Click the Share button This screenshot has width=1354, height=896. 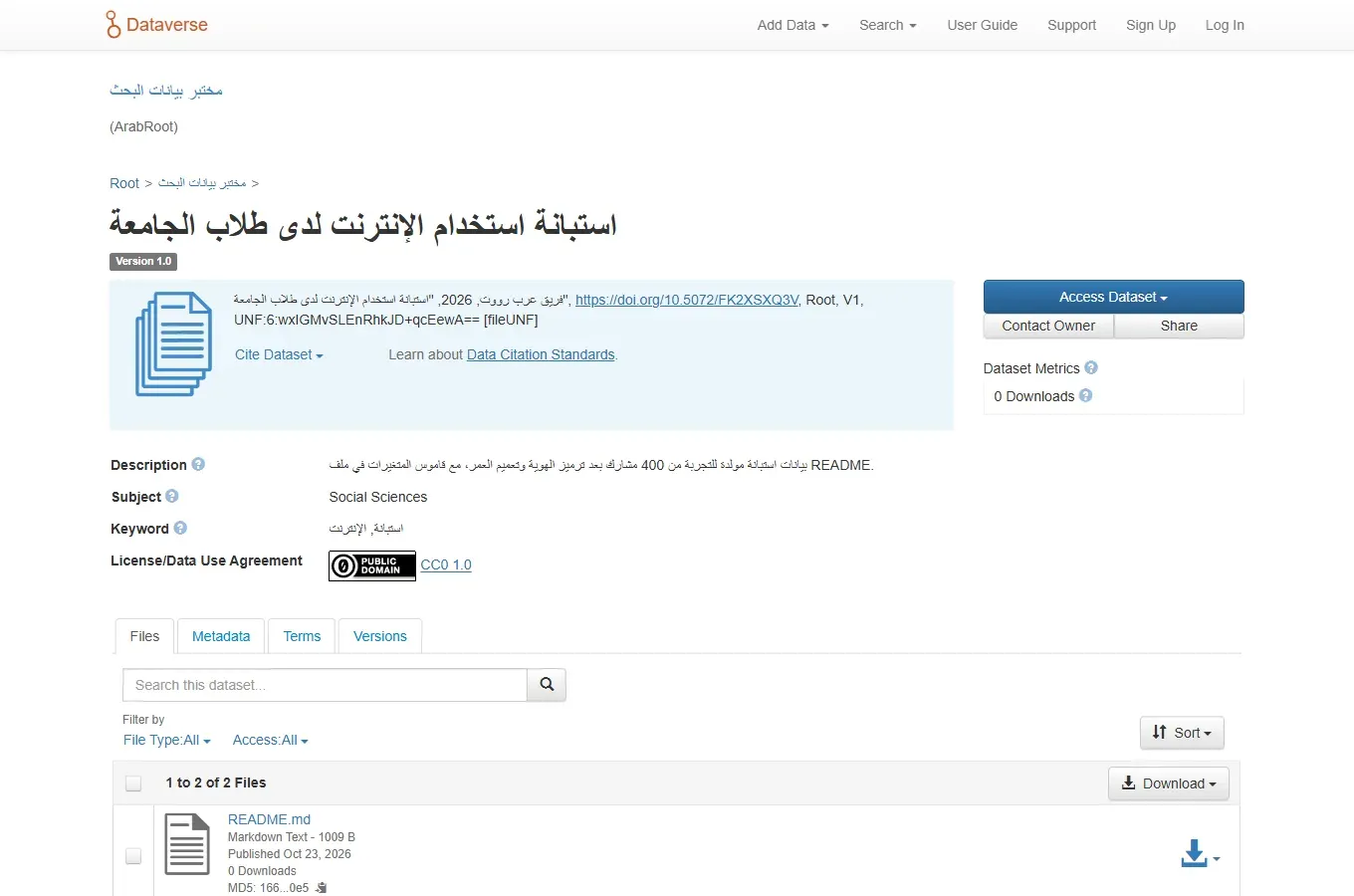[1179, 326]
